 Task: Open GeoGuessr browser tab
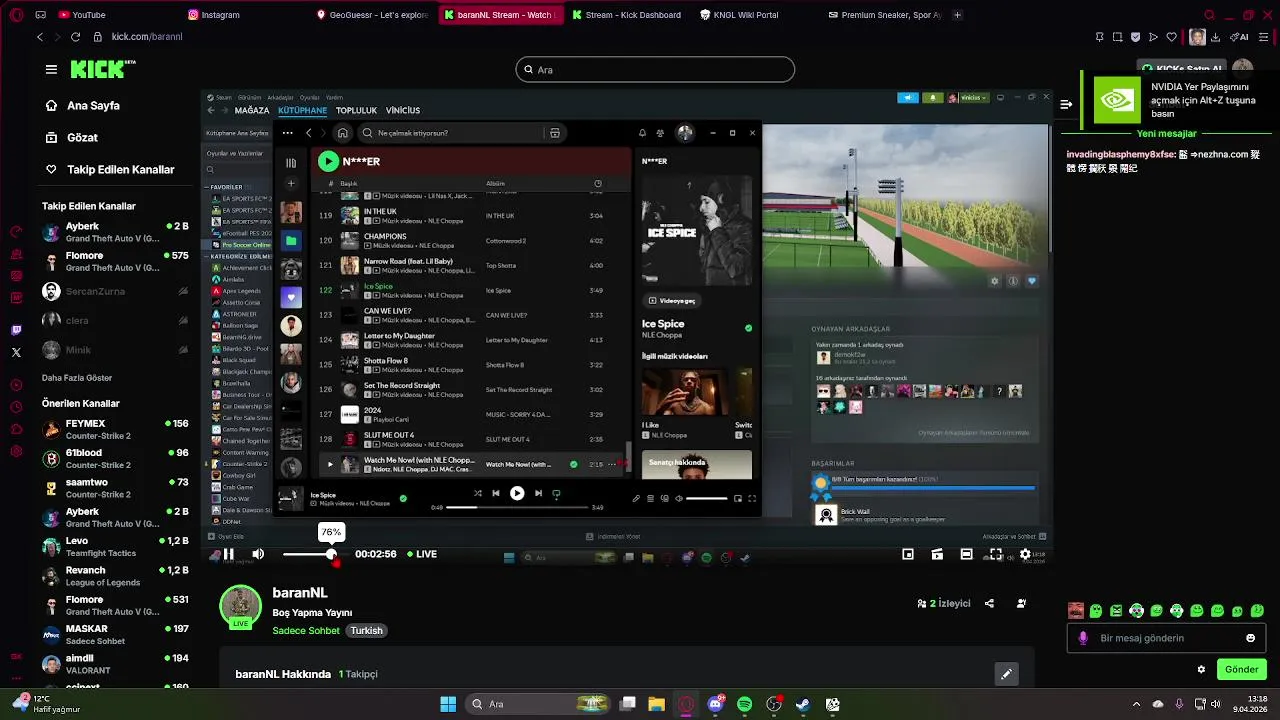point(372,15)
